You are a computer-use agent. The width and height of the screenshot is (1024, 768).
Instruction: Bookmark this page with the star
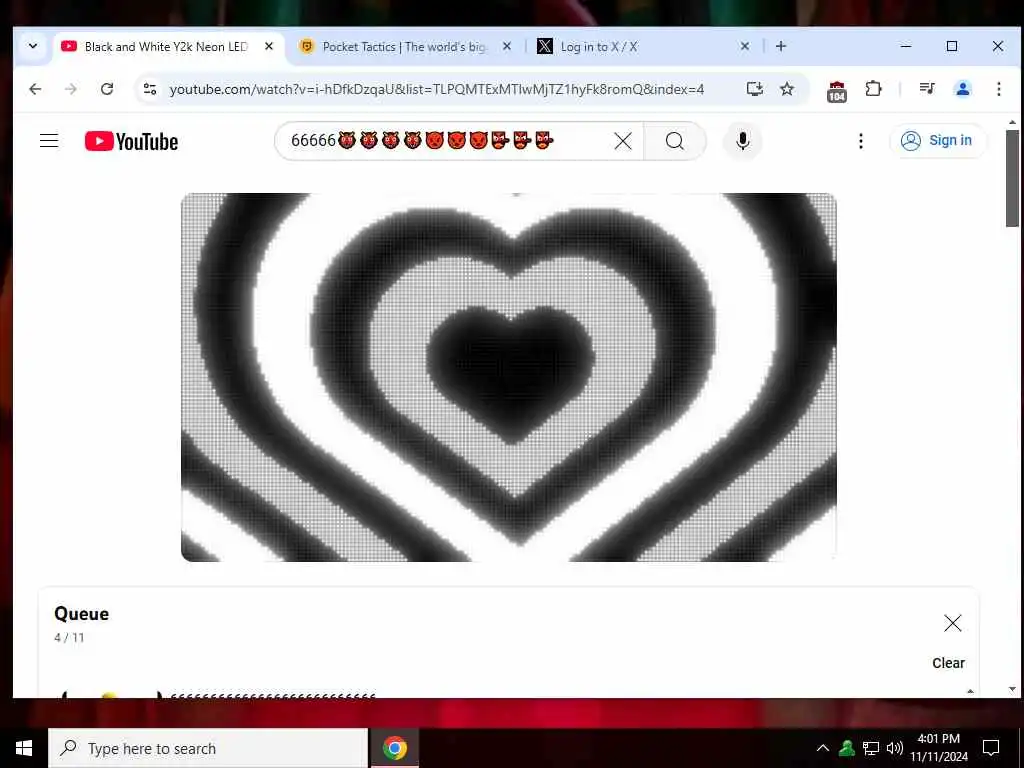787,89
